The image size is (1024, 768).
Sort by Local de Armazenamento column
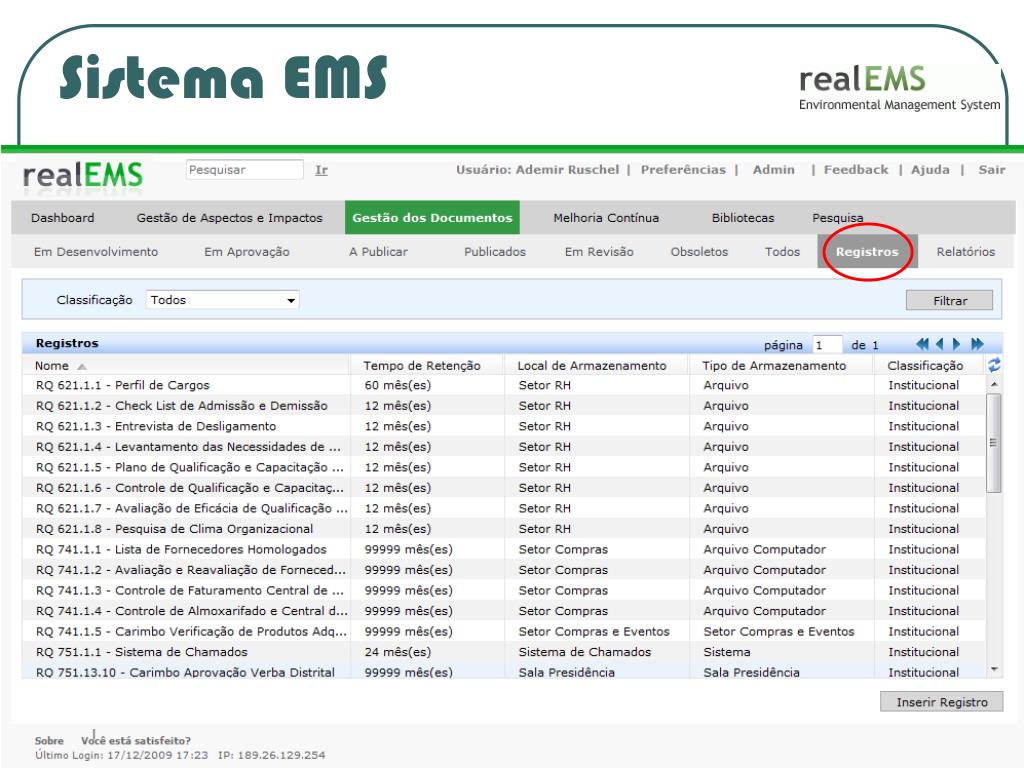coord(592,366)
